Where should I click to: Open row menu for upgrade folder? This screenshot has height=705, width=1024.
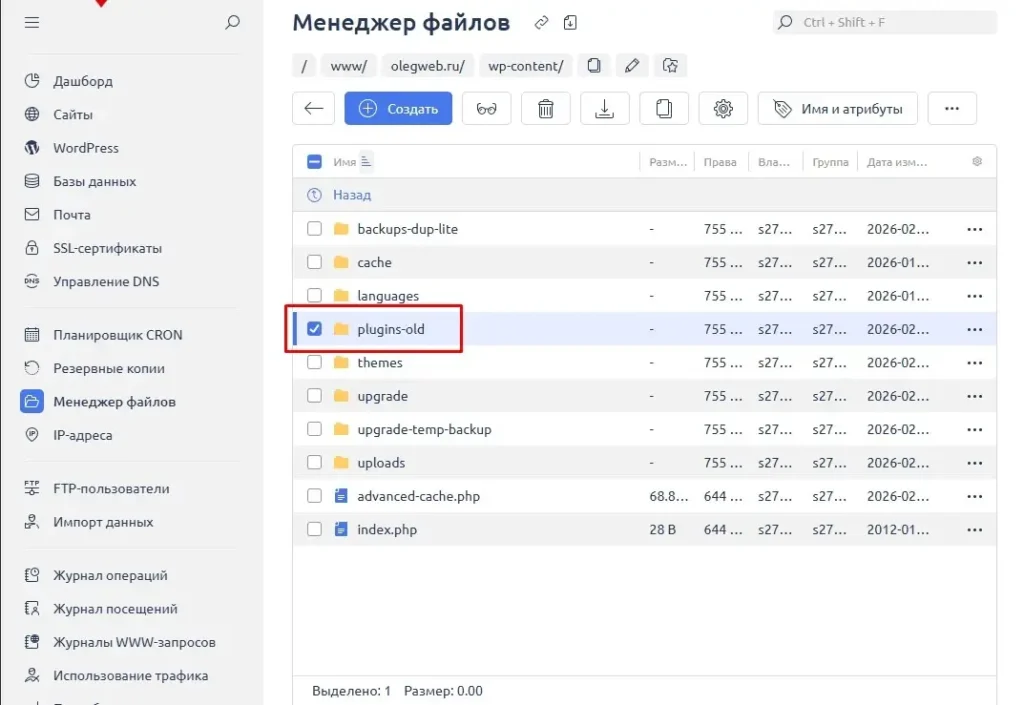pos(974,396)
